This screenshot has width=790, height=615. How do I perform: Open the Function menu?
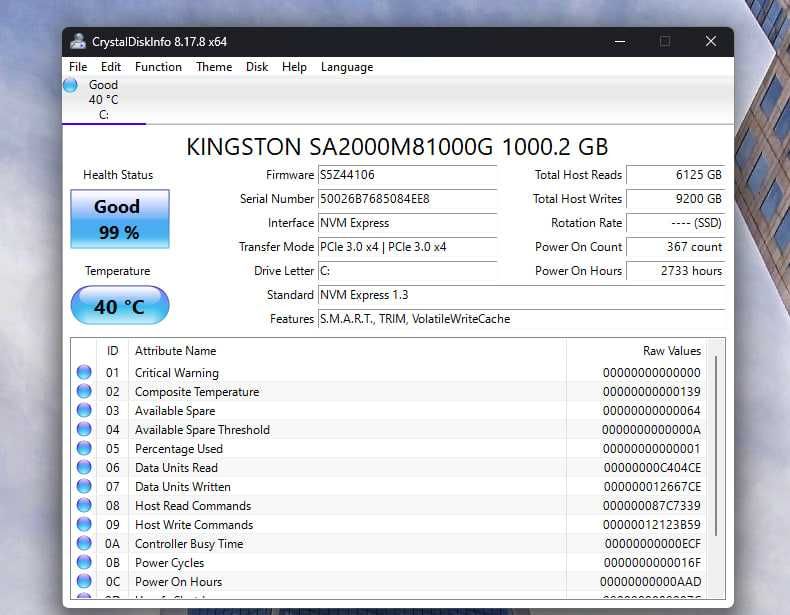158,67
